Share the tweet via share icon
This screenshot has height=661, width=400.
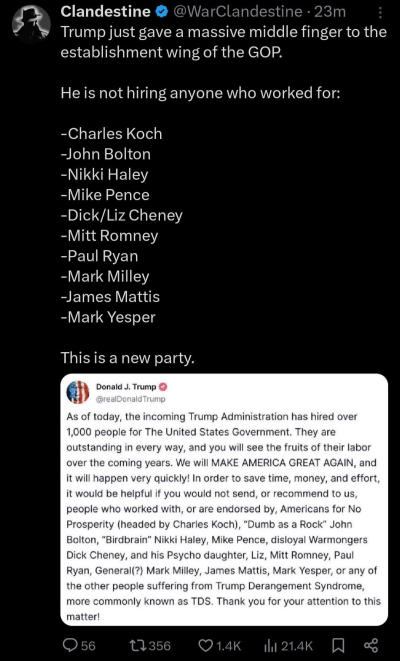[370, 645]
